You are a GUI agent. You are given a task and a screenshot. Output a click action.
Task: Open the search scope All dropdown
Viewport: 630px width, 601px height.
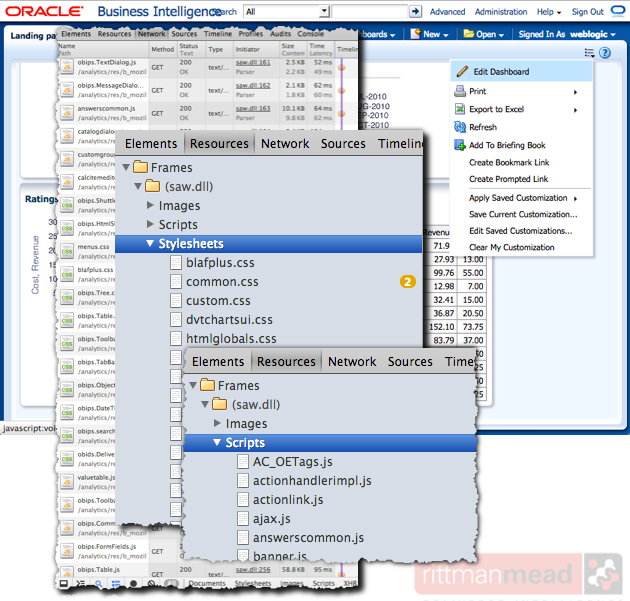pyautogui.click(x=285, y=12)
